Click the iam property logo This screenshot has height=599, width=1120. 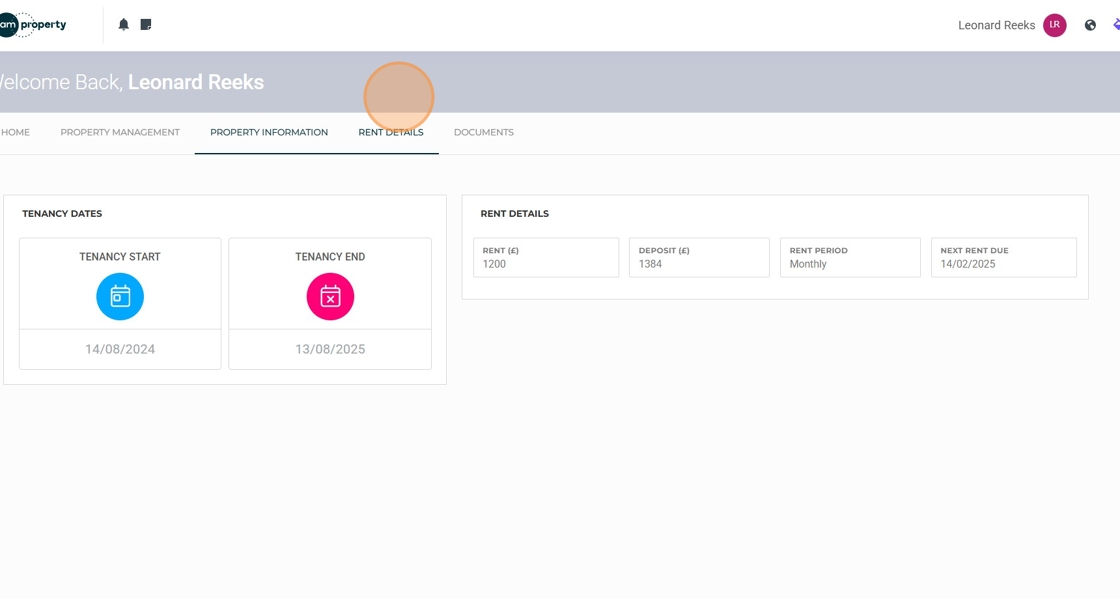coord(33,25)
